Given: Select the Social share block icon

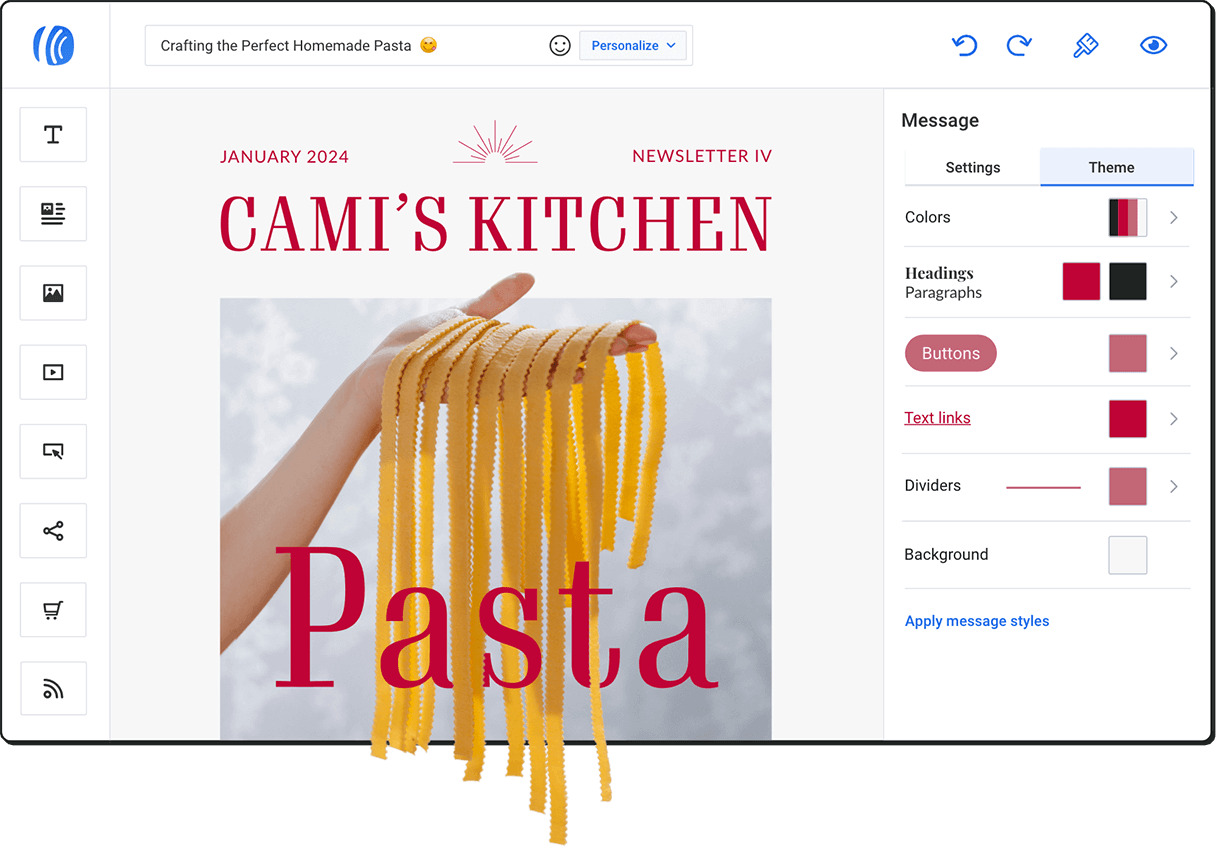Looking at the screenshot, I should pos(53,531).
